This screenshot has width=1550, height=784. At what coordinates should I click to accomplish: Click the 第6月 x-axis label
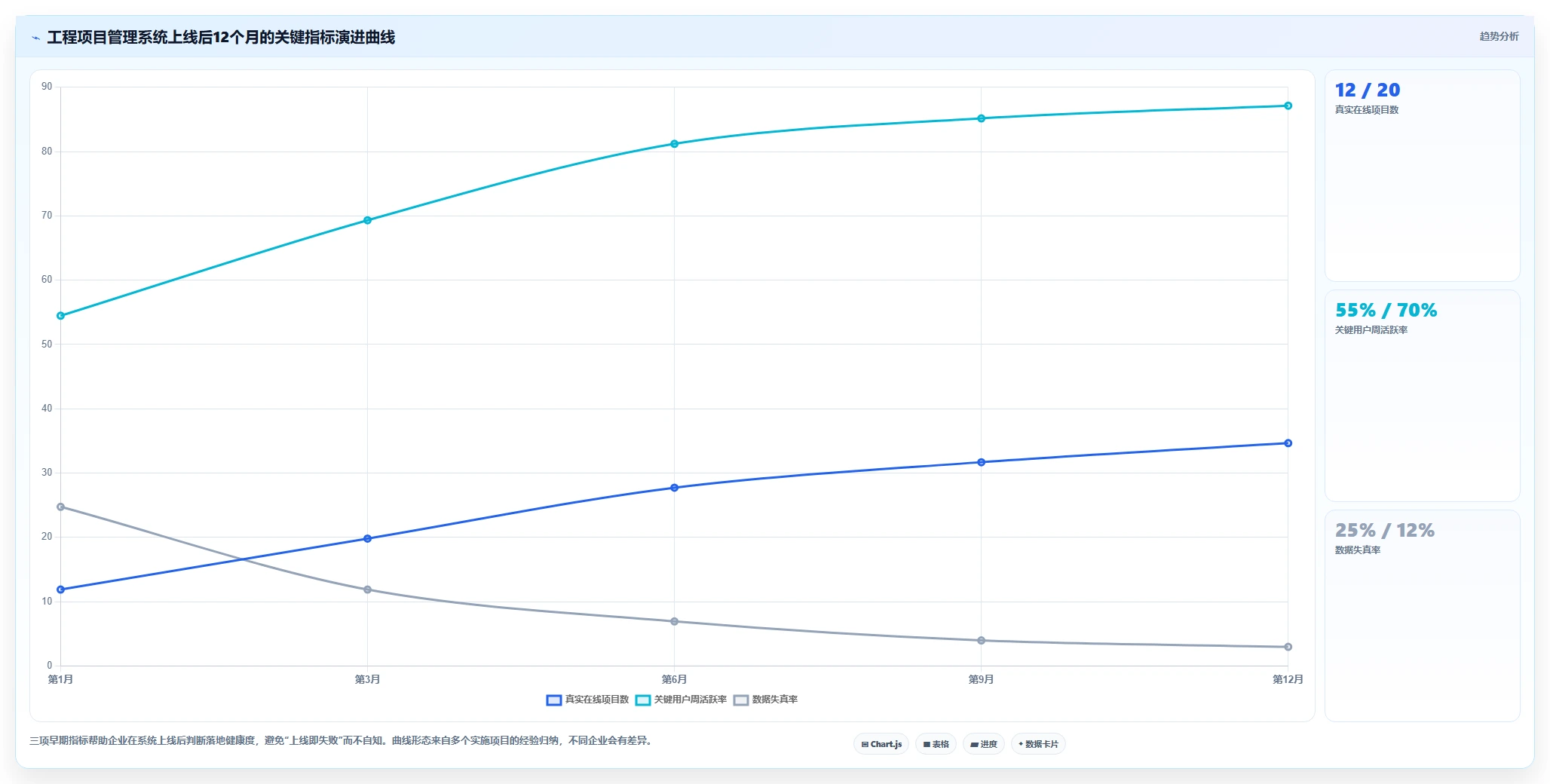point(675,679)
